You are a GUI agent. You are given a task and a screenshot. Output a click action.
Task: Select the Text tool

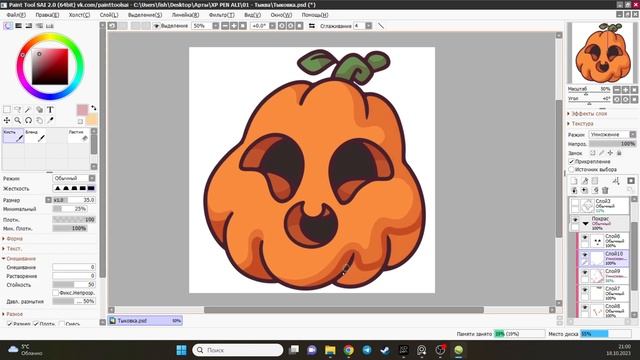coord(50,109)
